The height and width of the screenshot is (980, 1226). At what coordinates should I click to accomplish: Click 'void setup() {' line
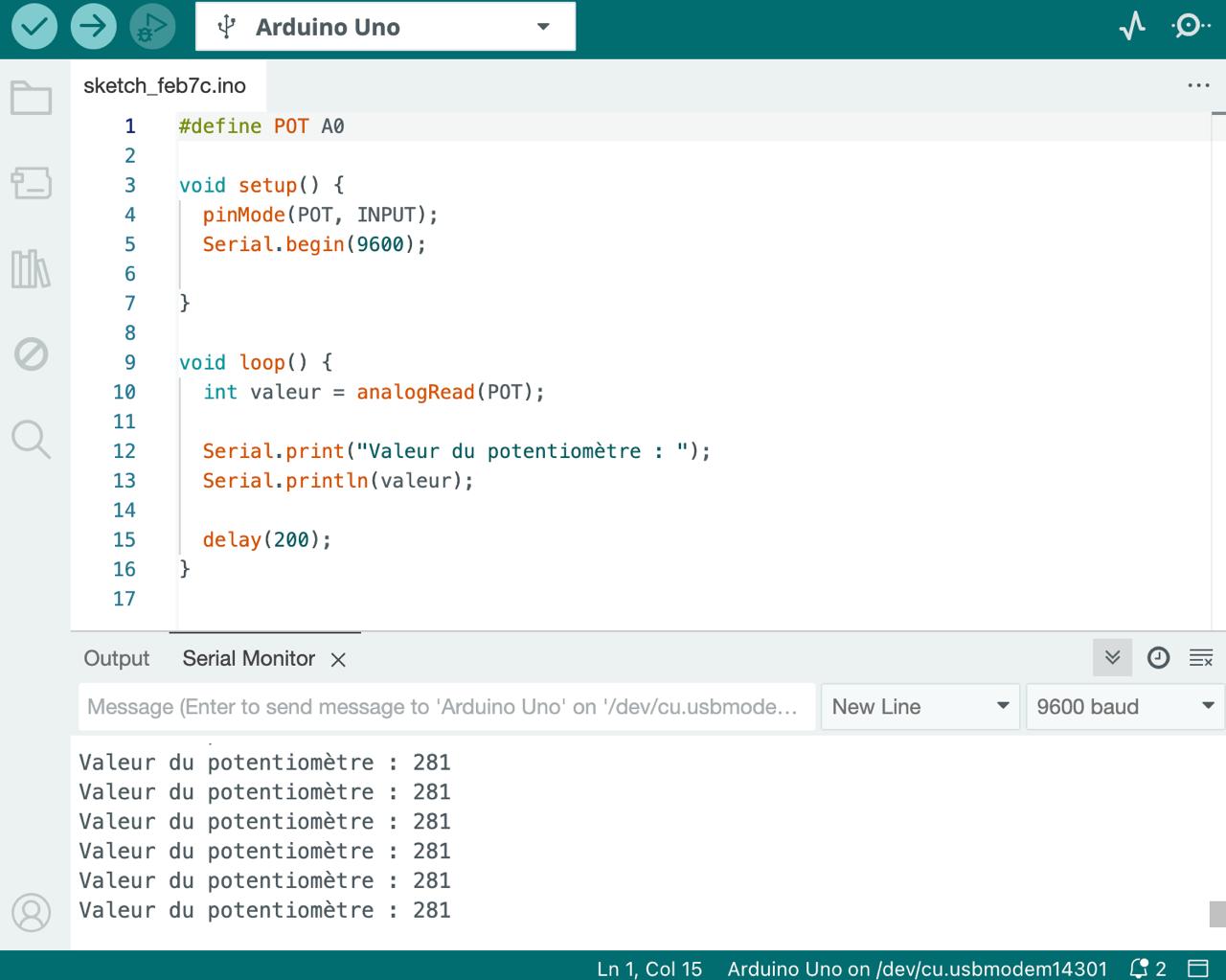click(x=261, y=185)
